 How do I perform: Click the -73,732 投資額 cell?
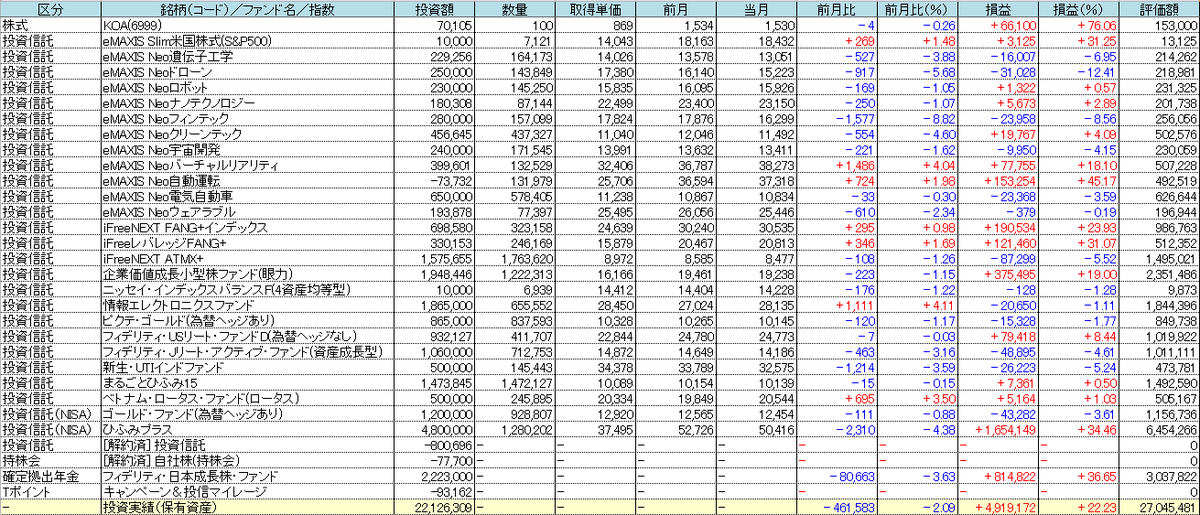coord(433,180)
